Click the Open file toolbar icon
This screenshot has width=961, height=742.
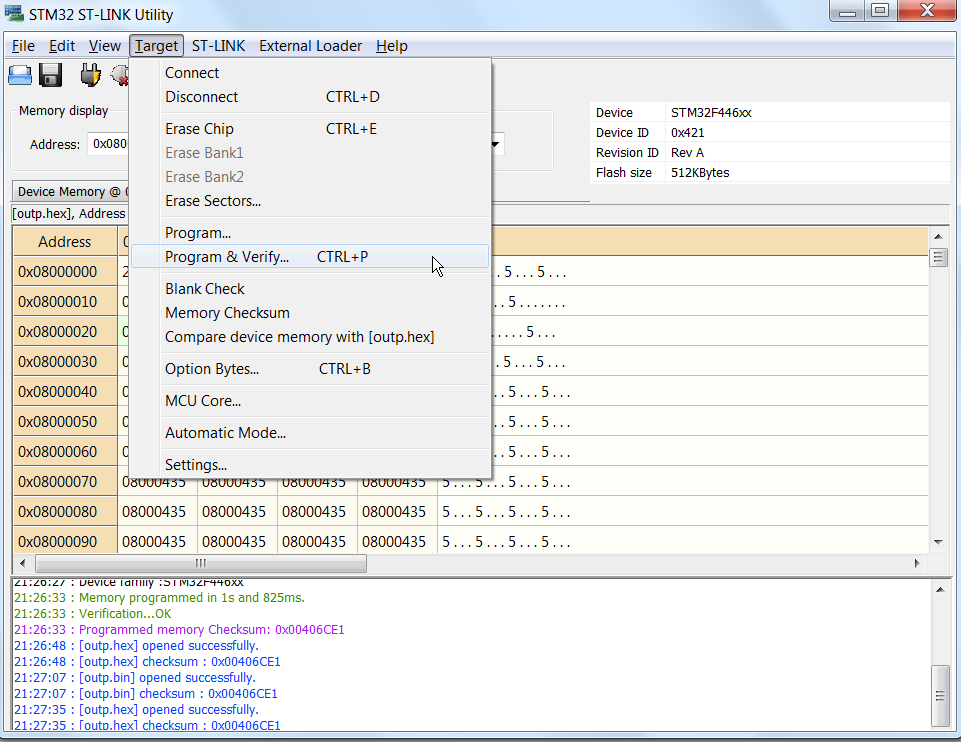[20, 75]
